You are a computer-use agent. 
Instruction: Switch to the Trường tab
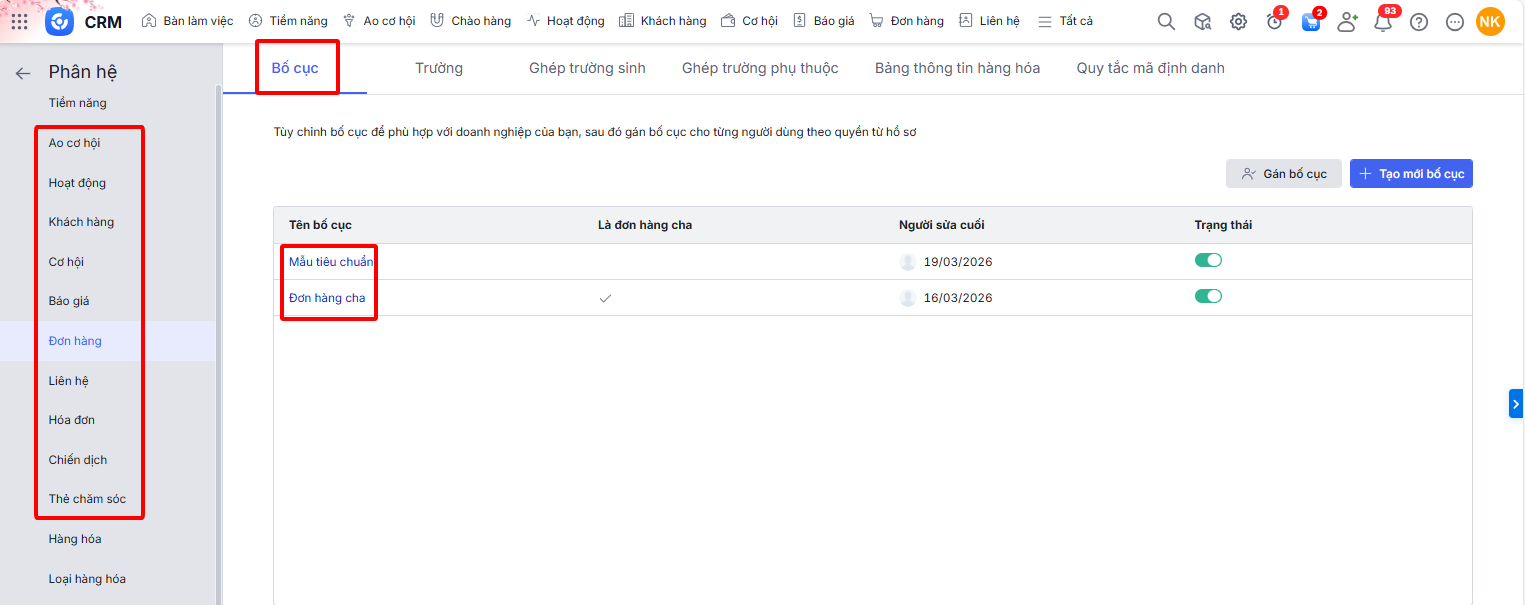(x=439, y=68)
